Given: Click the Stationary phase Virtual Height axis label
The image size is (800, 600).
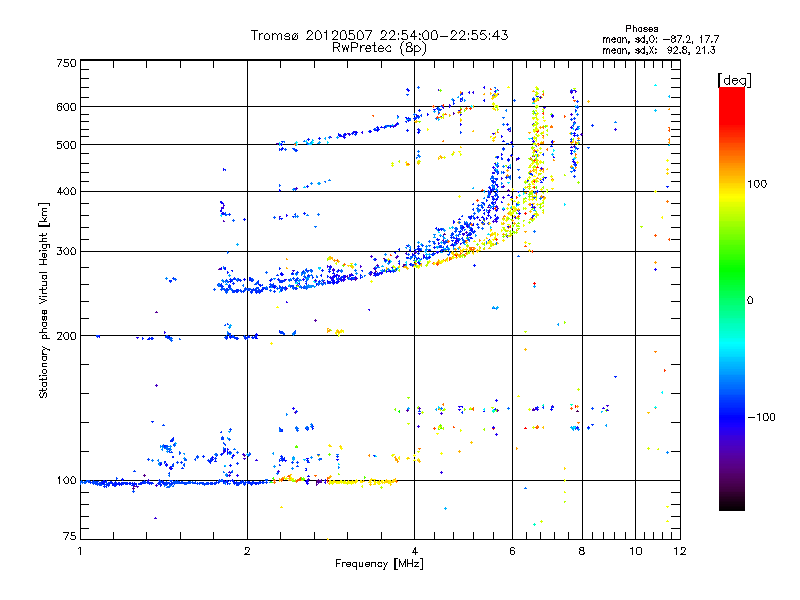Looking at the screenshot, I should (44, 300).
